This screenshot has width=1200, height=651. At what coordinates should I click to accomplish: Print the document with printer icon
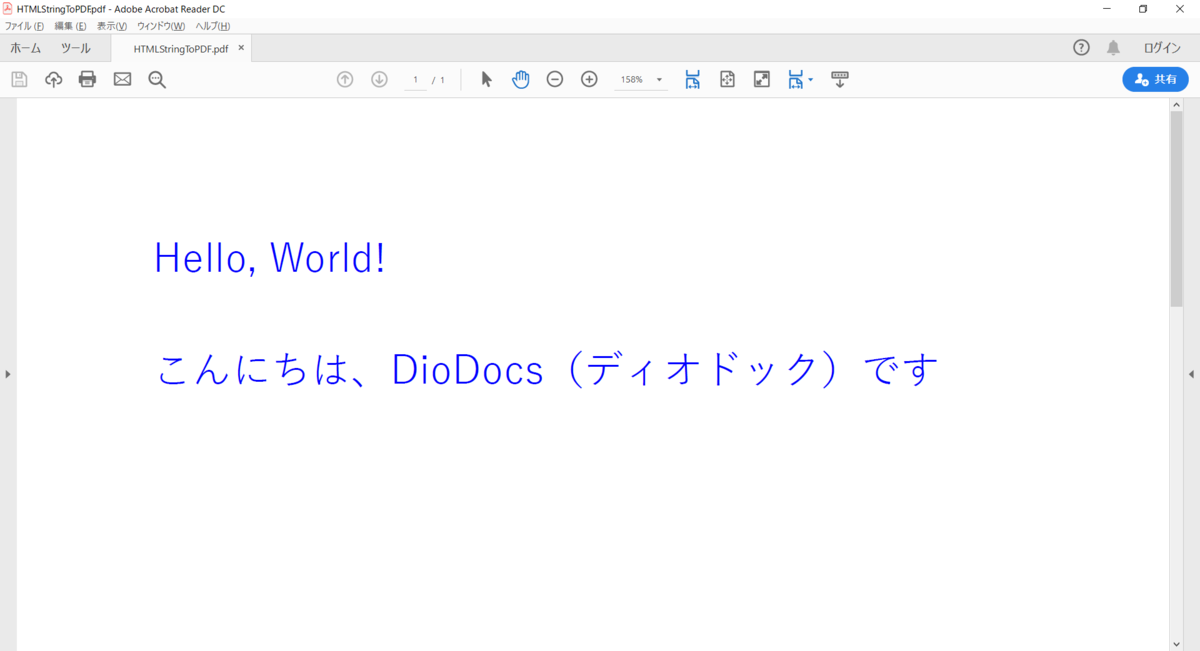[87, 79]
